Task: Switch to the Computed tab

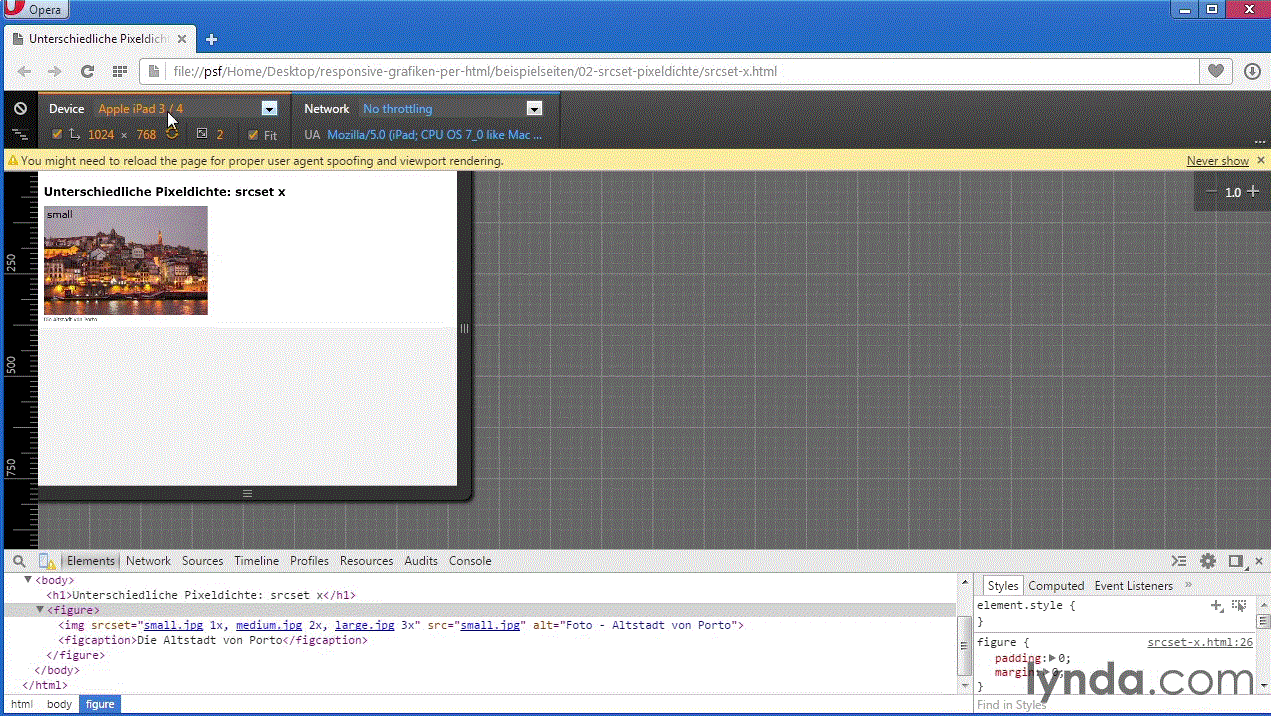Action: tap(1056, 586)
